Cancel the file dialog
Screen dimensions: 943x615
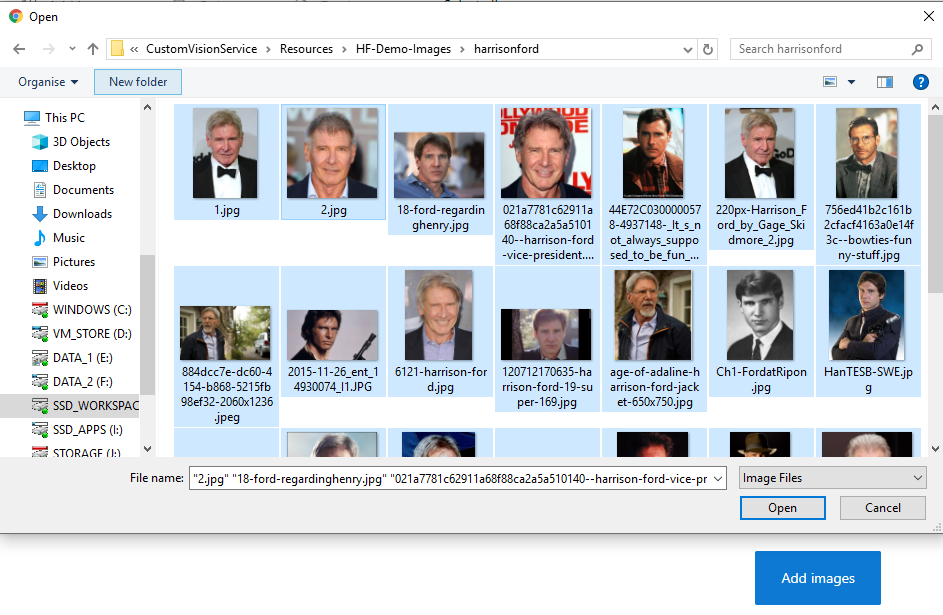(x=882, y=508)
